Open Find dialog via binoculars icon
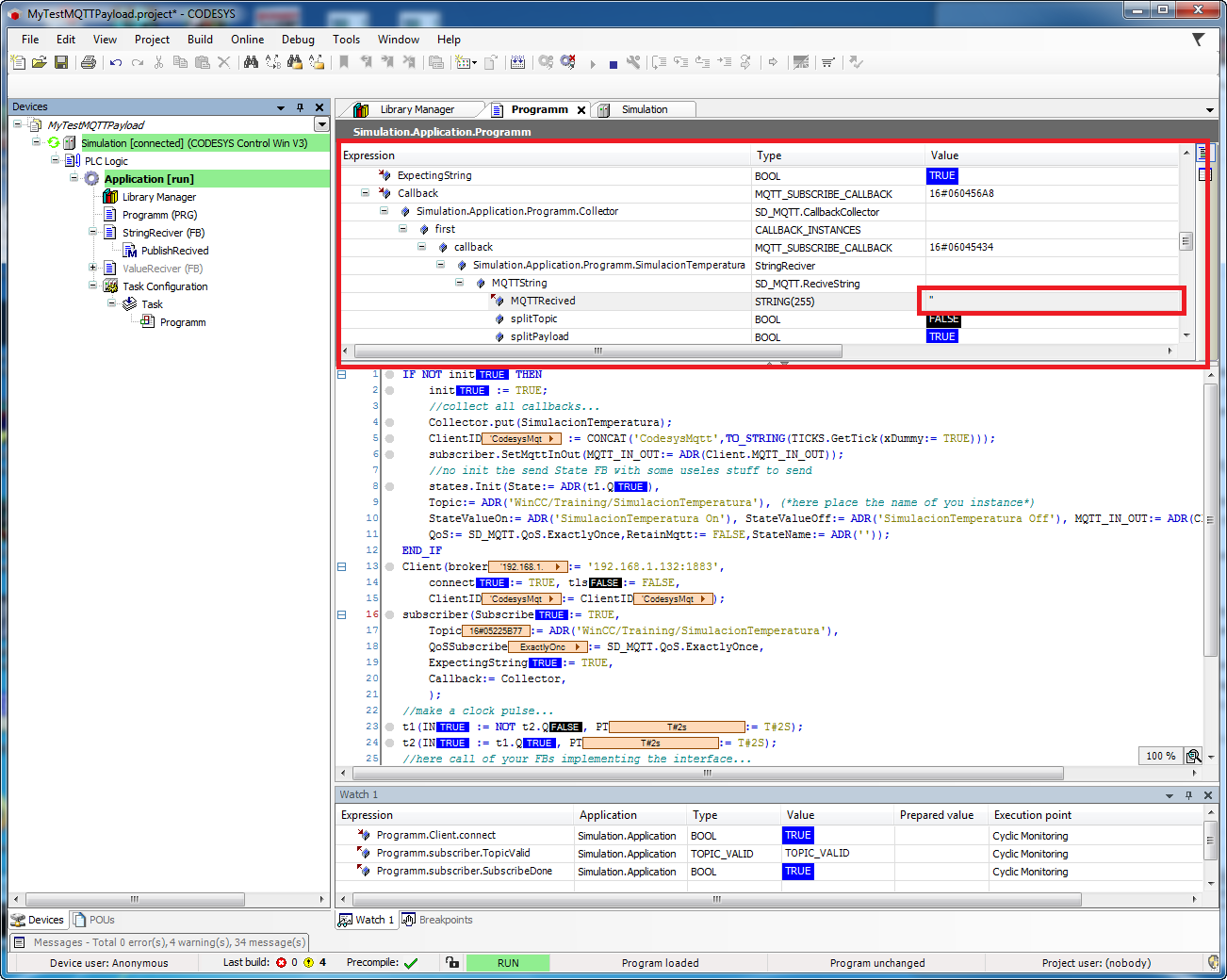The width and height of the screenshot is (1227, 980). coord(252,63)
